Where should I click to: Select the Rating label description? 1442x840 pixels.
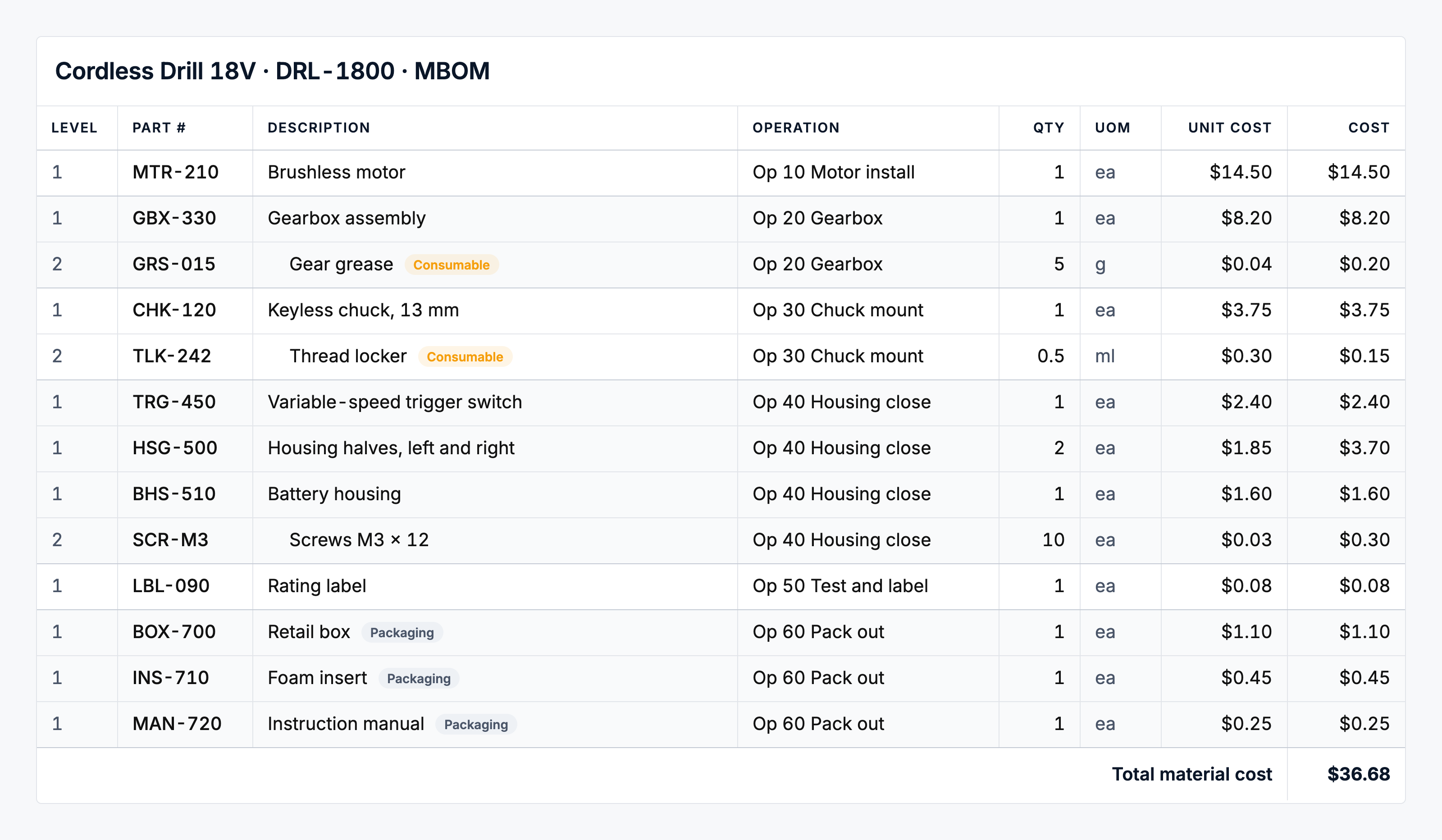pos(317,586)
